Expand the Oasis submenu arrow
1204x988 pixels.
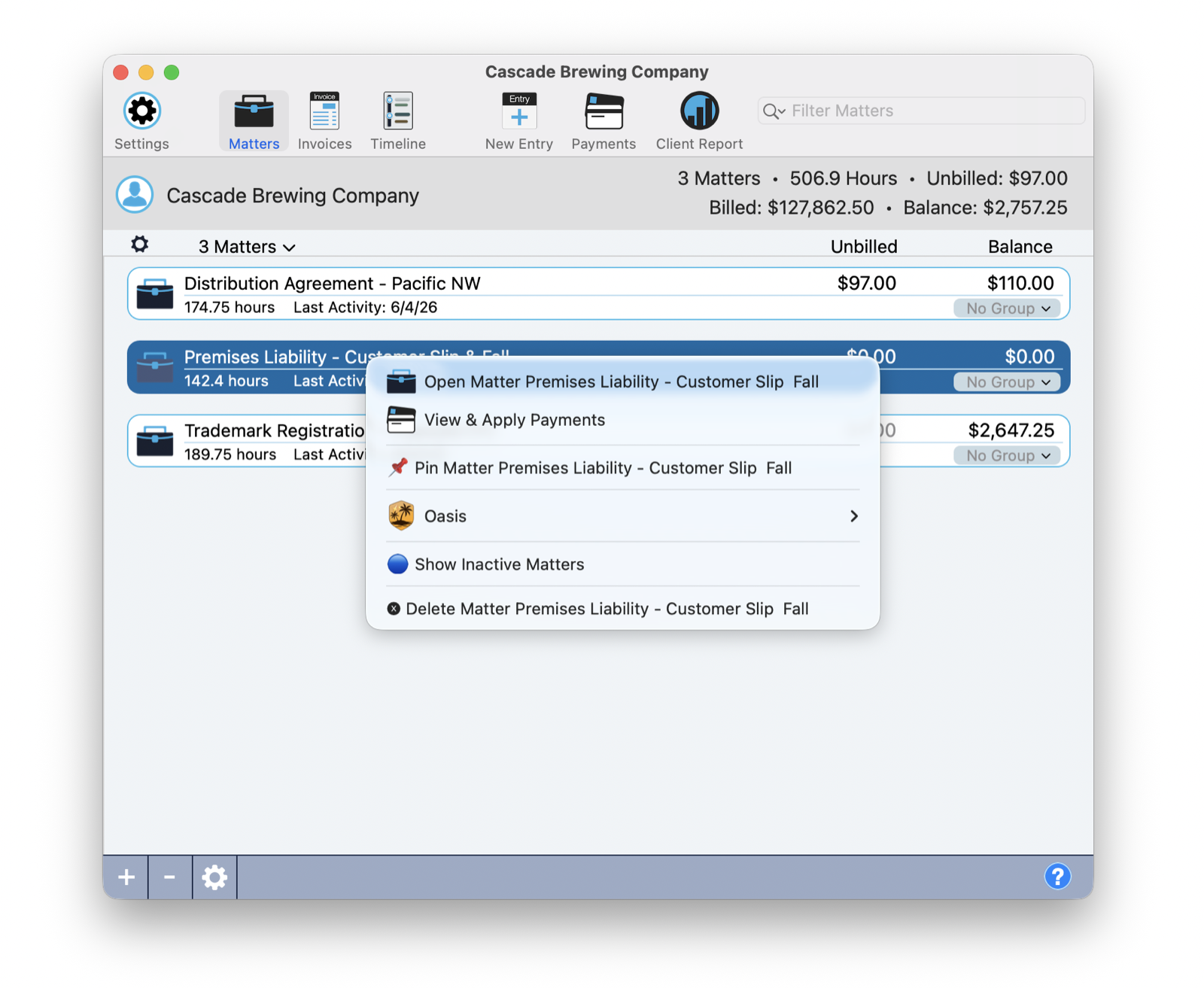[x=853, y=516]
